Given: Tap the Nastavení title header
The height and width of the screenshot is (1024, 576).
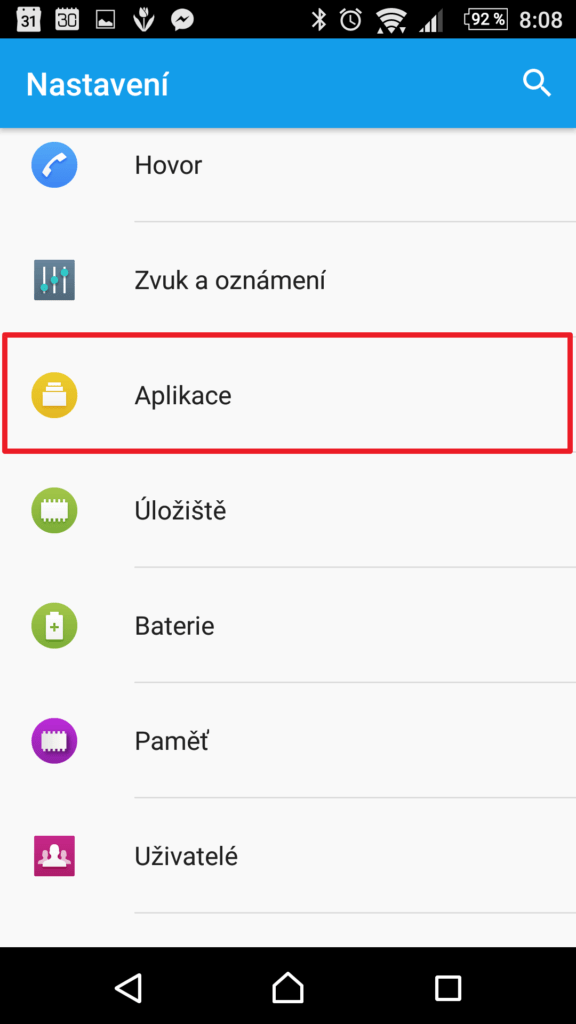Looking at the screenshot, I should pos(97,85).
